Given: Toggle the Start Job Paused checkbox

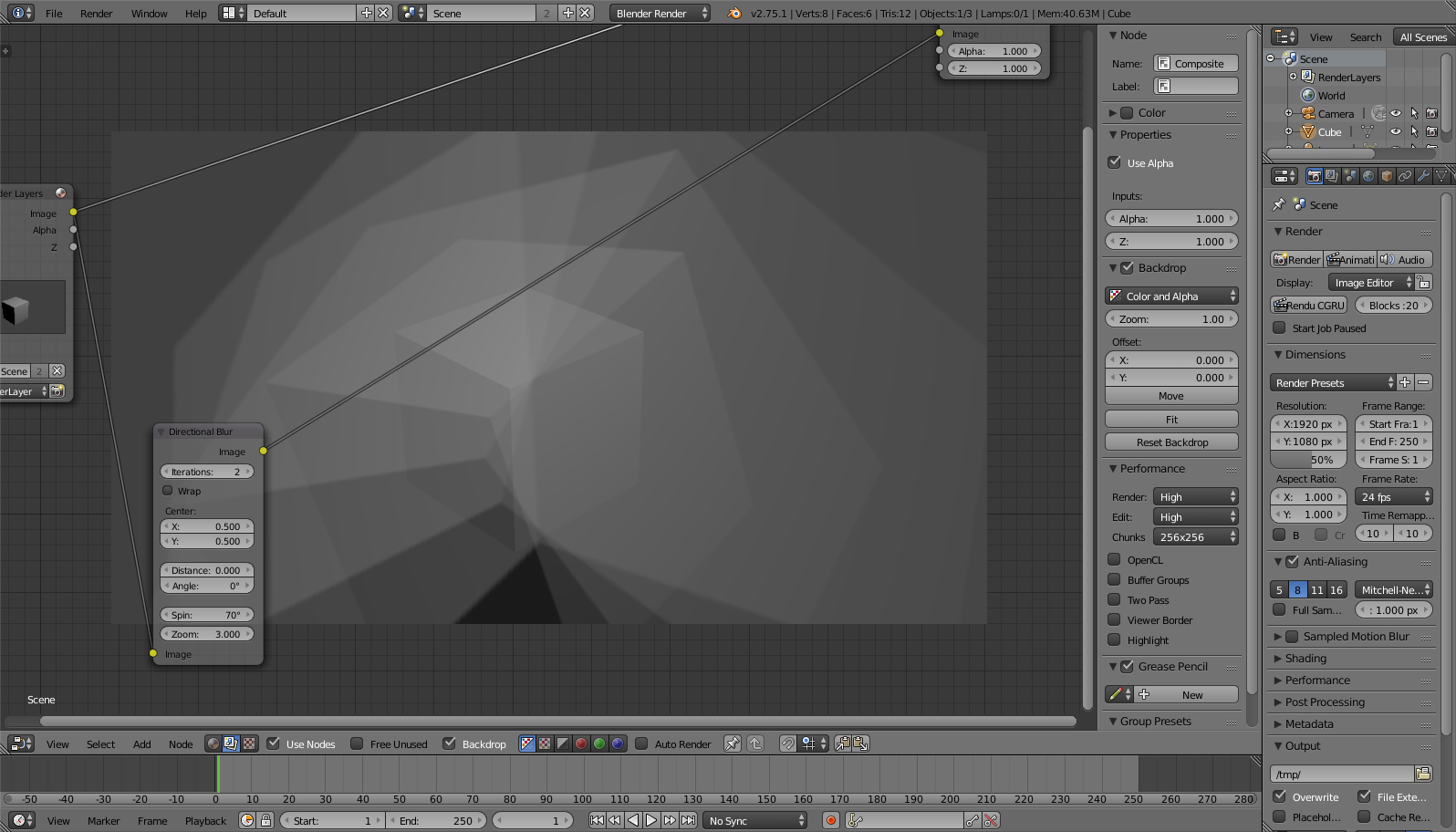Looking at the screenshot, I should [x=1279, y=328].
